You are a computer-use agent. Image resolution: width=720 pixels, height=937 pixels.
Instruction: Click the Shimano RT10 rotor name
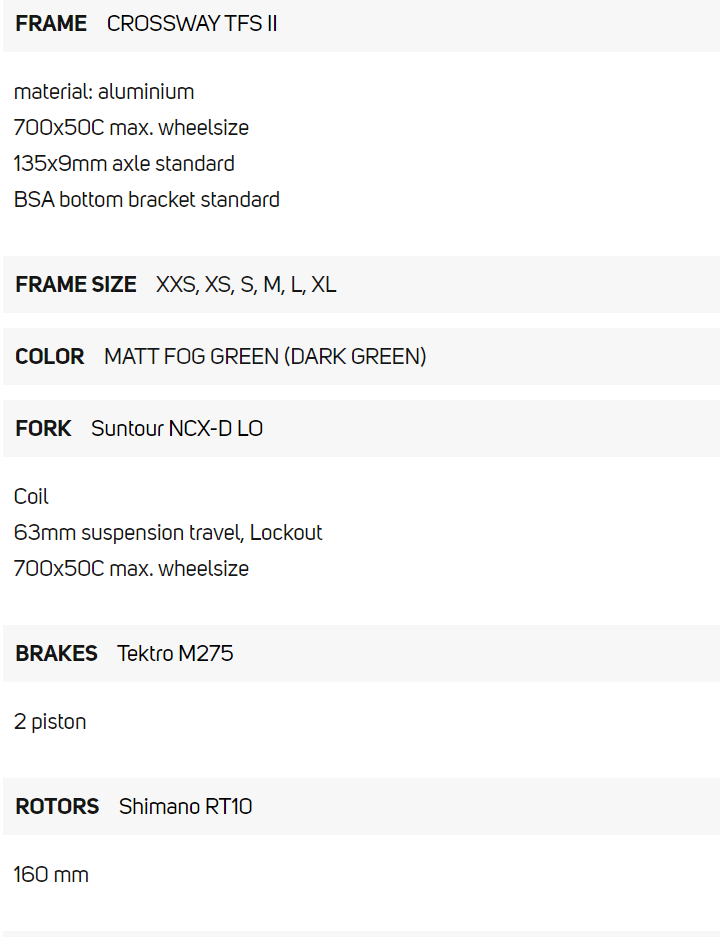185,807
